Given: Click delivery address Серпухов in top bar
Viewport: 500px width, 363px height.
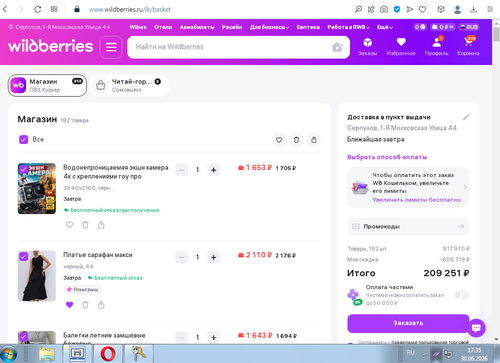Looking at the screenshot, I should tap(59, 27).
